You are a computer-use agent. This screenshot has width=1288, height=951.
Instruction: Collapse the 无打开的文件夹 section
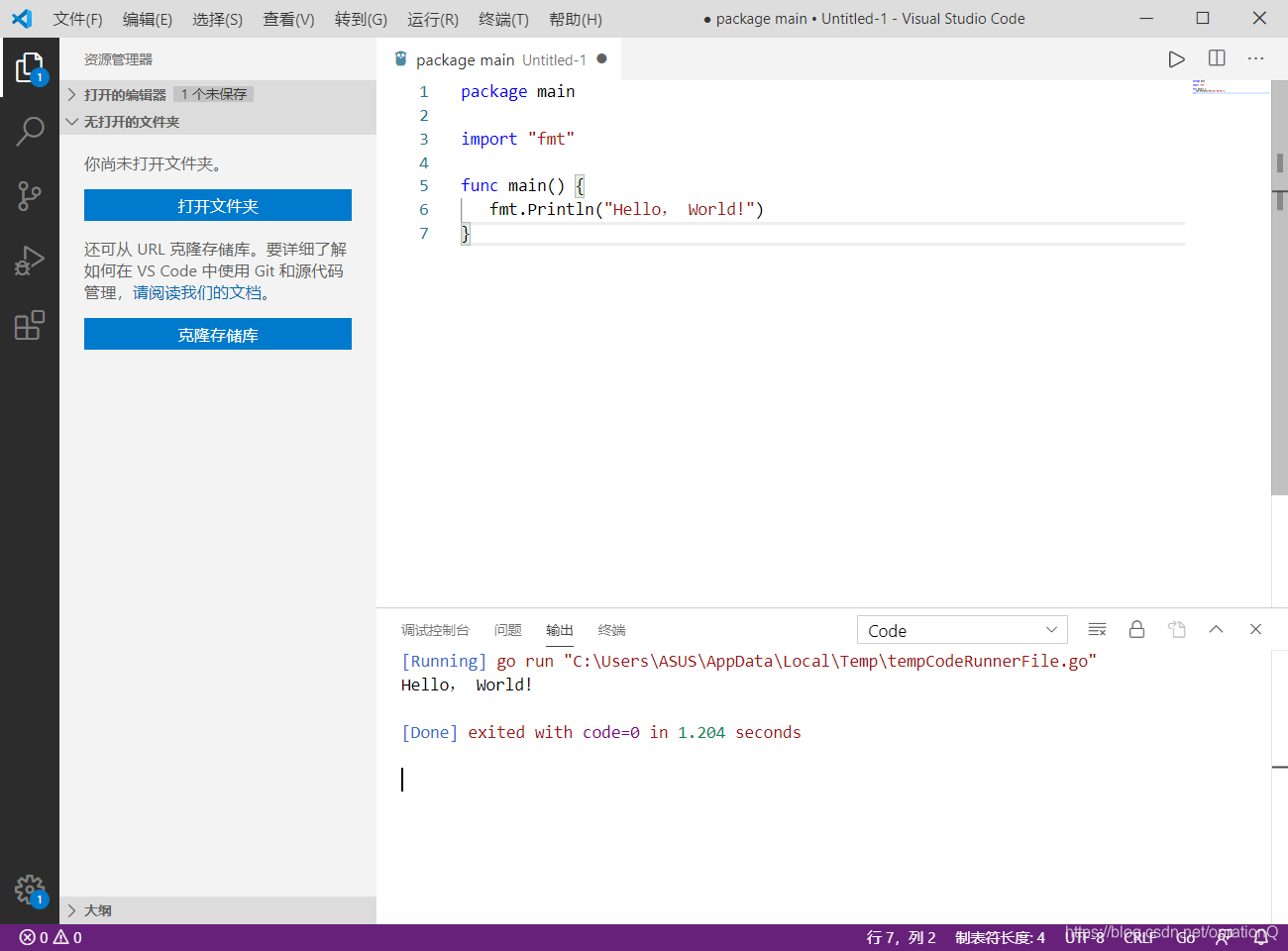pos(218,122)
